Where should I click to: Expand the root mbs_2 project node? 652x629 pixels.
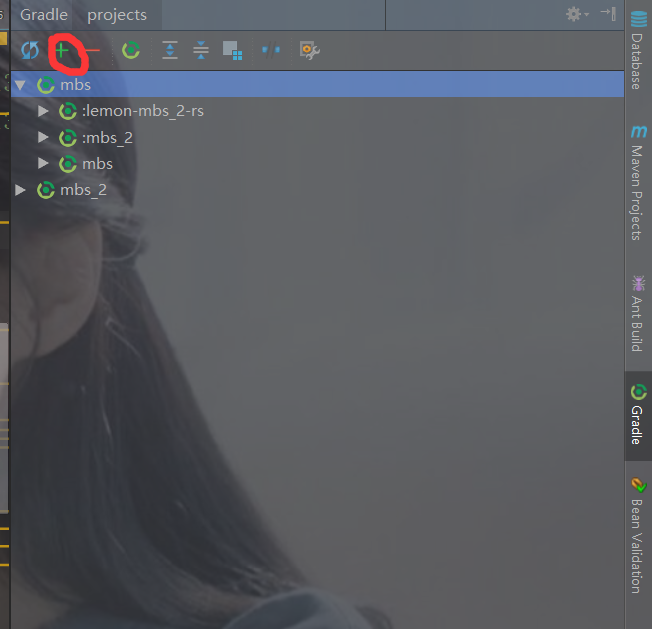[x=20, y=190]
